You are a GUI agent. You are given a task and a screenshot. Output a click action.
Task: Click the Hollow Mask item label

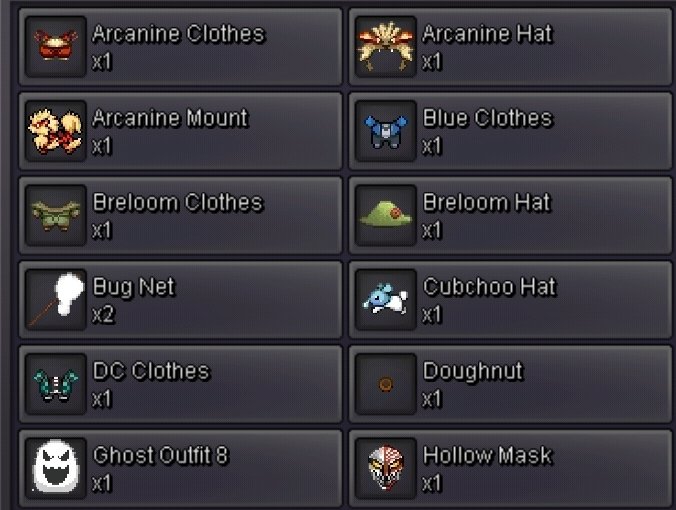pos(488,456)
